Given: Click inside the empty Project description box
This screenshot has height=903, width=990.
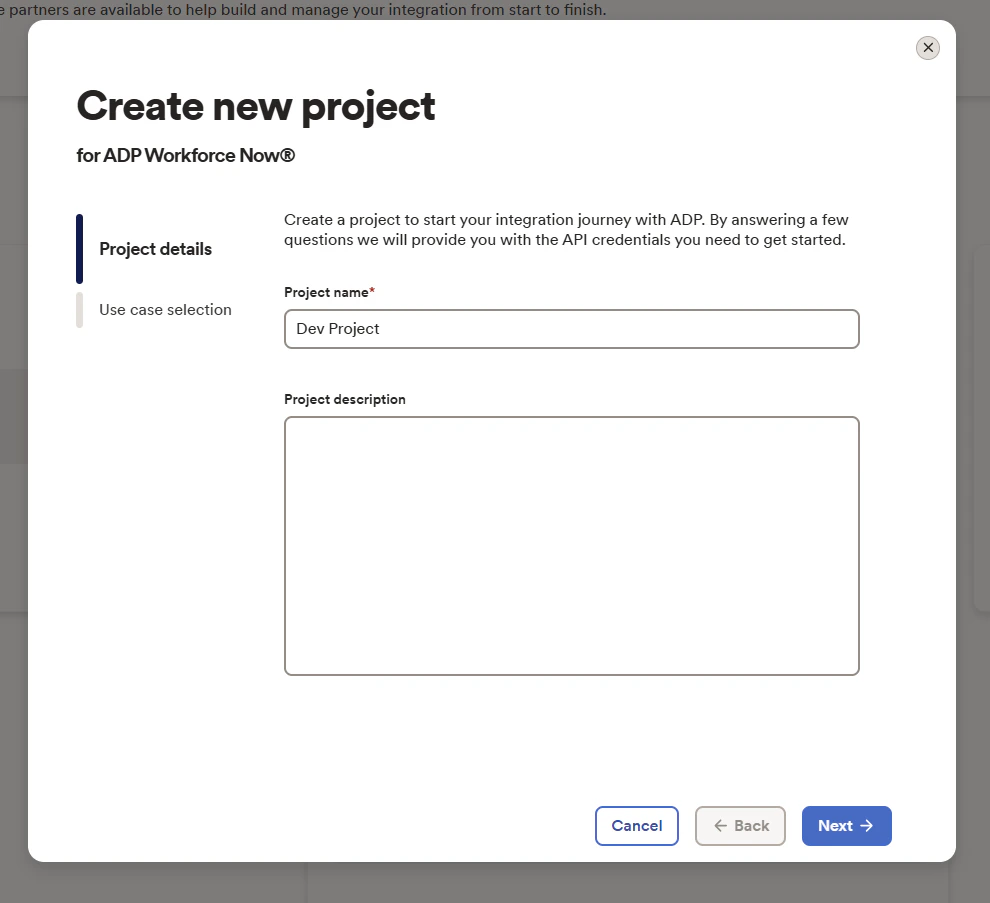Looking at the screenshot, I should [571, 545].
